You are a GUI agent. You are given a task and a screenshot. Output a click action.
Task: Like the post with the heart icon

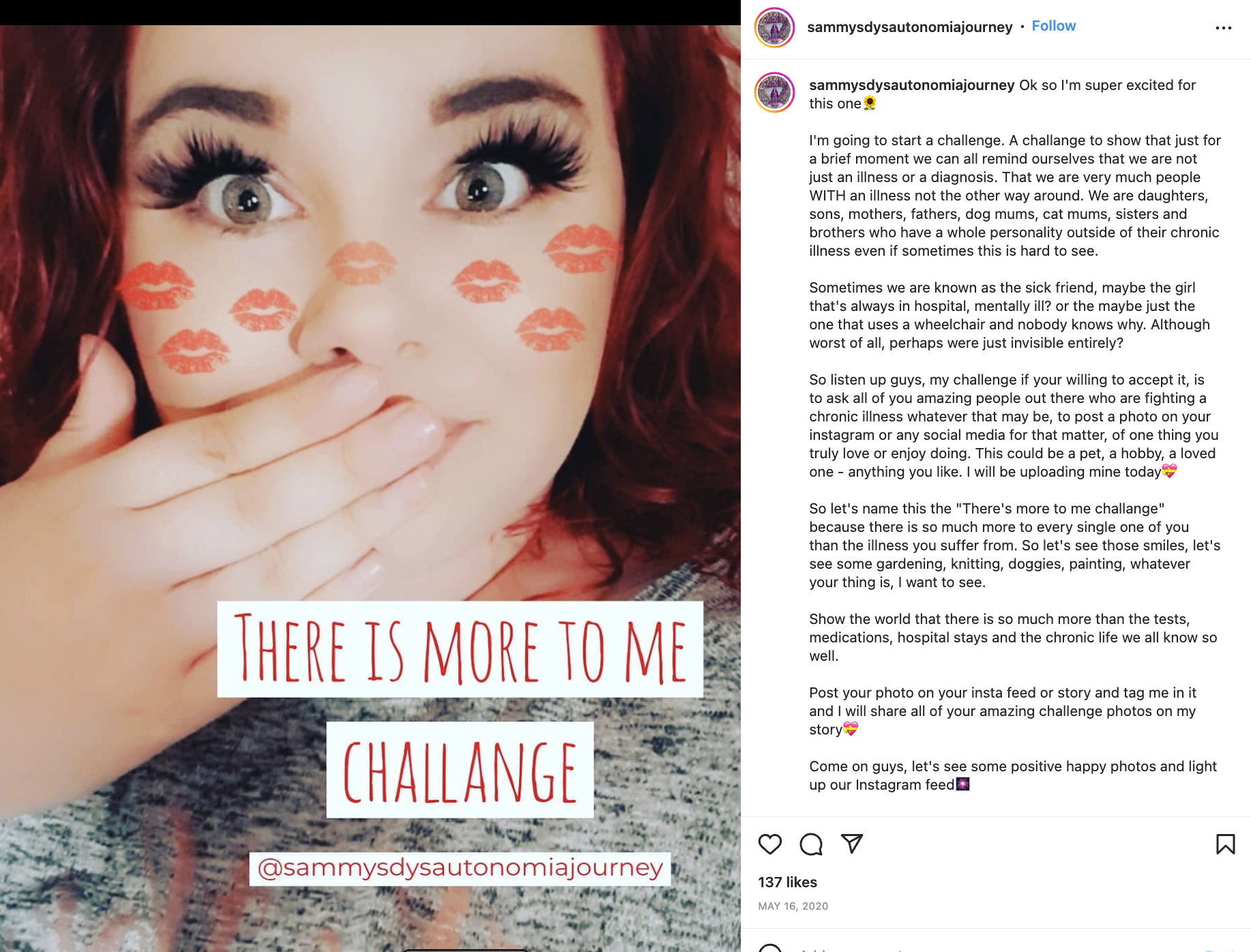coord(770,844)
